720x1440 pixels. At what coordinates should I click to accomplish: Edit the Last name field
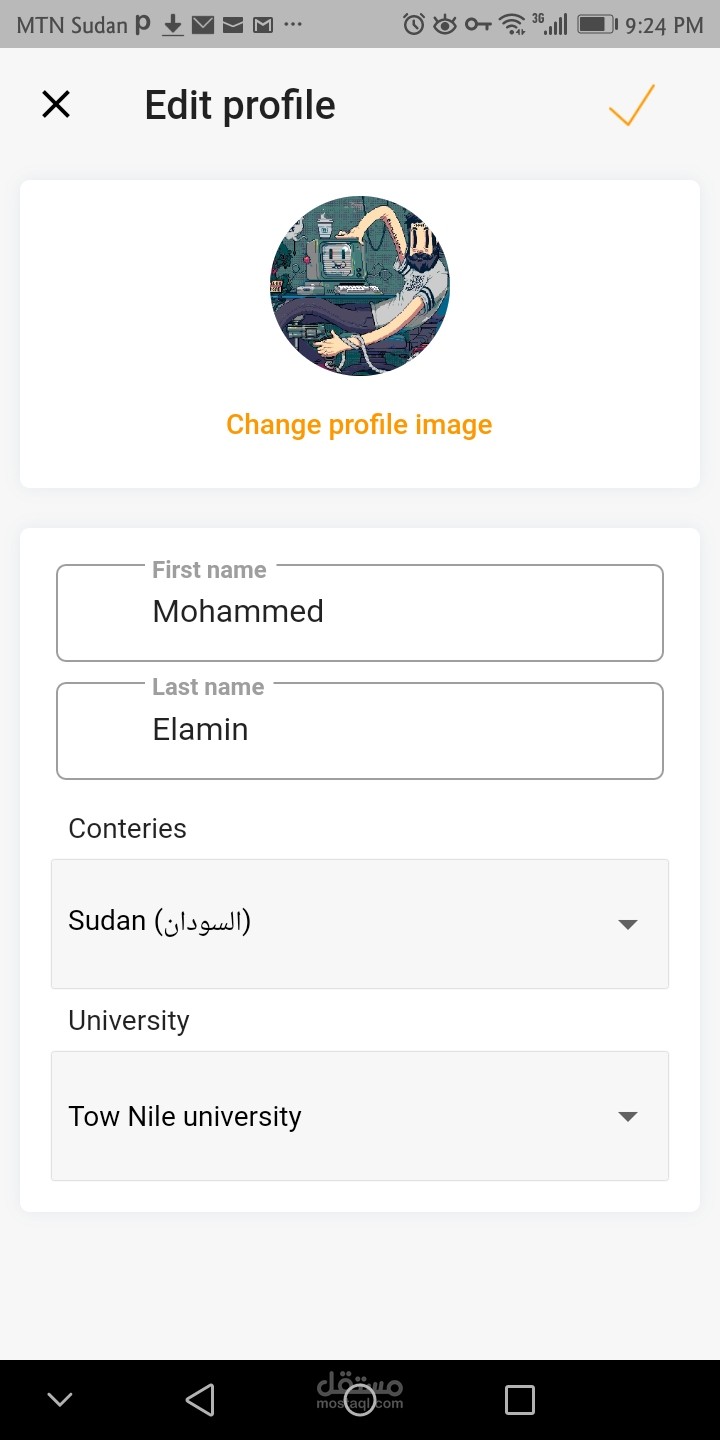tap(360, 730)
